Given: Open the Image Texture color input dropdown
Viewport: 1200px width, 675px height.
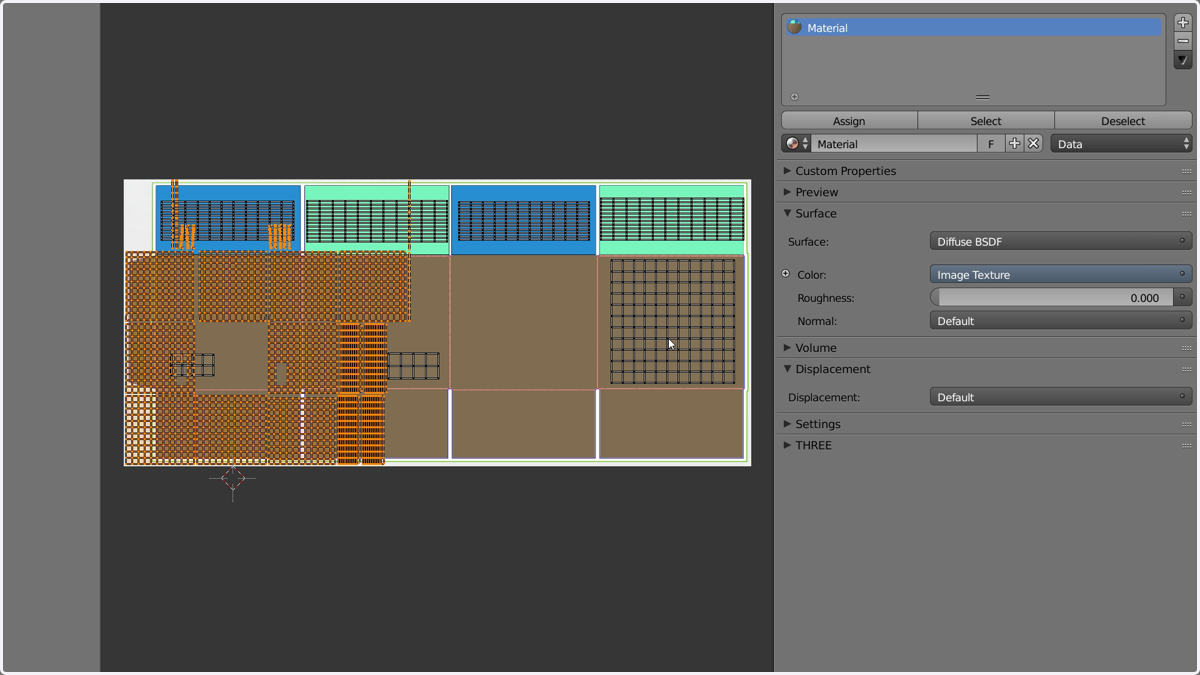Looking at the screenshot, I should [x=1061, y=274].
